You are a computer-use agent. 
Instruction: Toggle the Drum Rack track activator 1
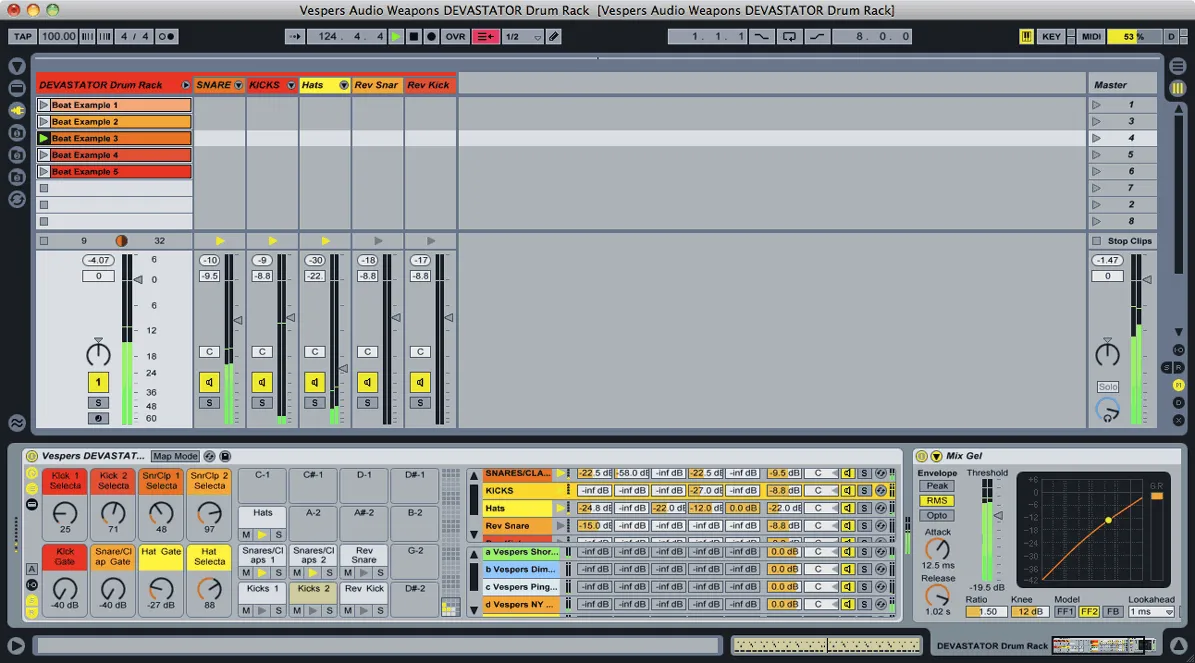click(98, 382)
